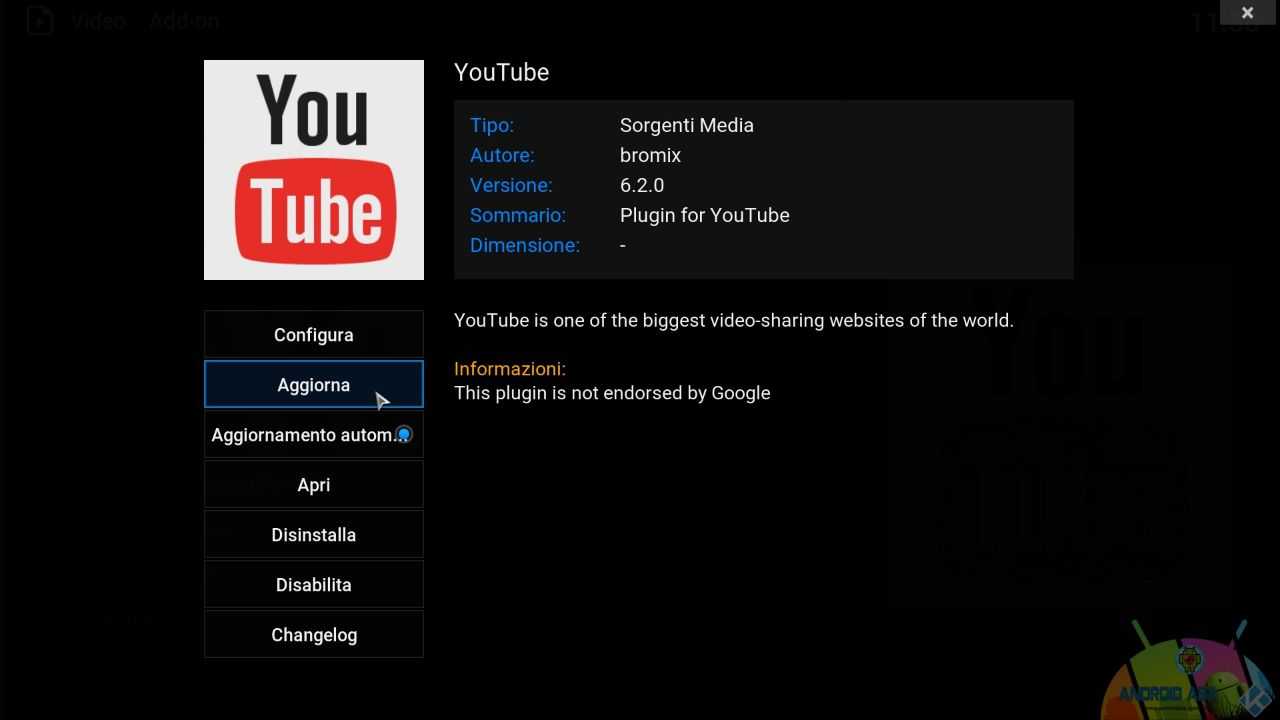
Task: Click the Tipo label
Action: [x=492, y=125]
